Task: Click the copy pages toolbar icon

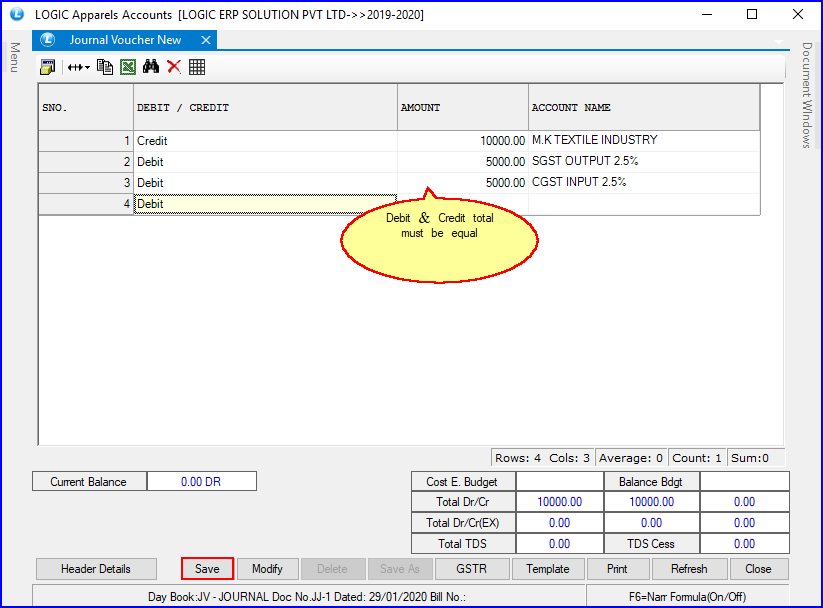Action: coord(105,67)
